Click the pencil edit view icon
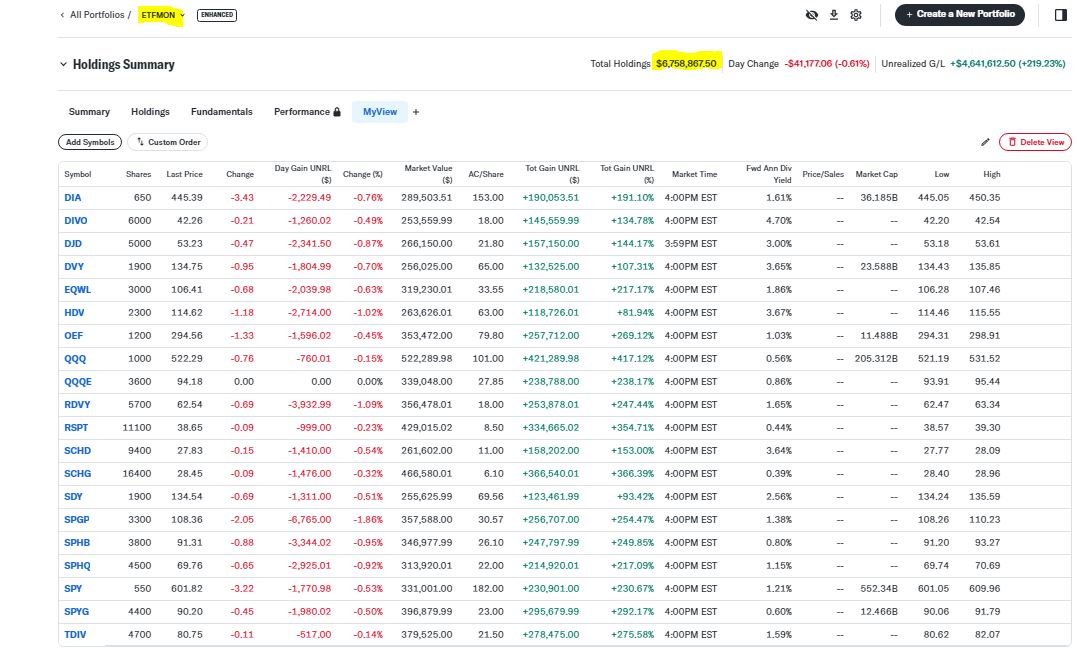 (x=985, y=142)
